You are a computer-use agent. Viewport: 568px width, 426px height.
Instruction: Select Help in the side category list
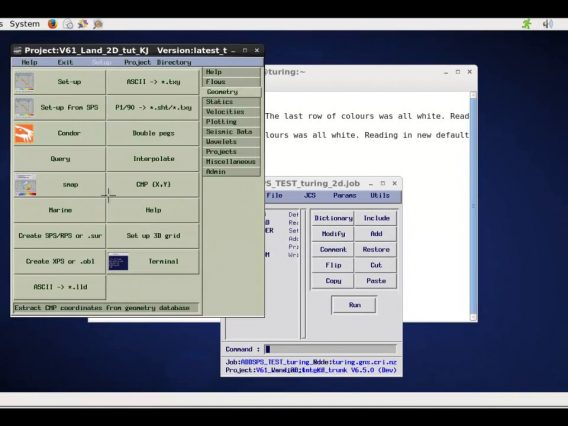[x=231, y=72]
